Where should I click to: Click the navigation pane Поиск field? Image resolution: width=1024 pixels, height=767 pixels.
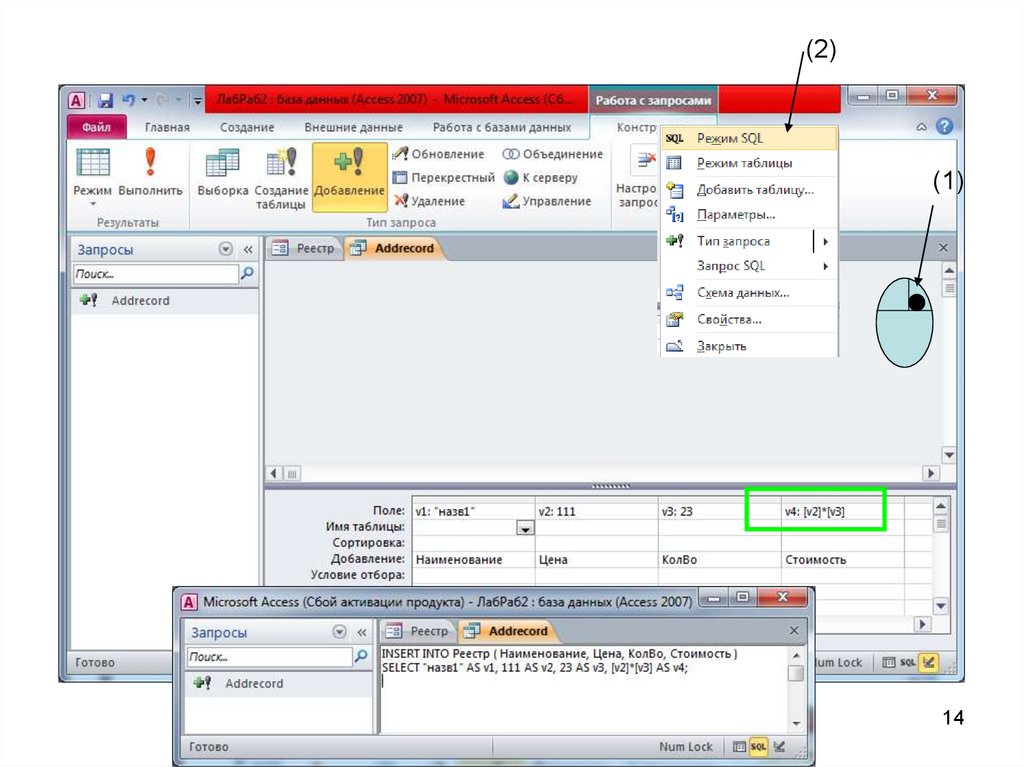tap(155, 274)
